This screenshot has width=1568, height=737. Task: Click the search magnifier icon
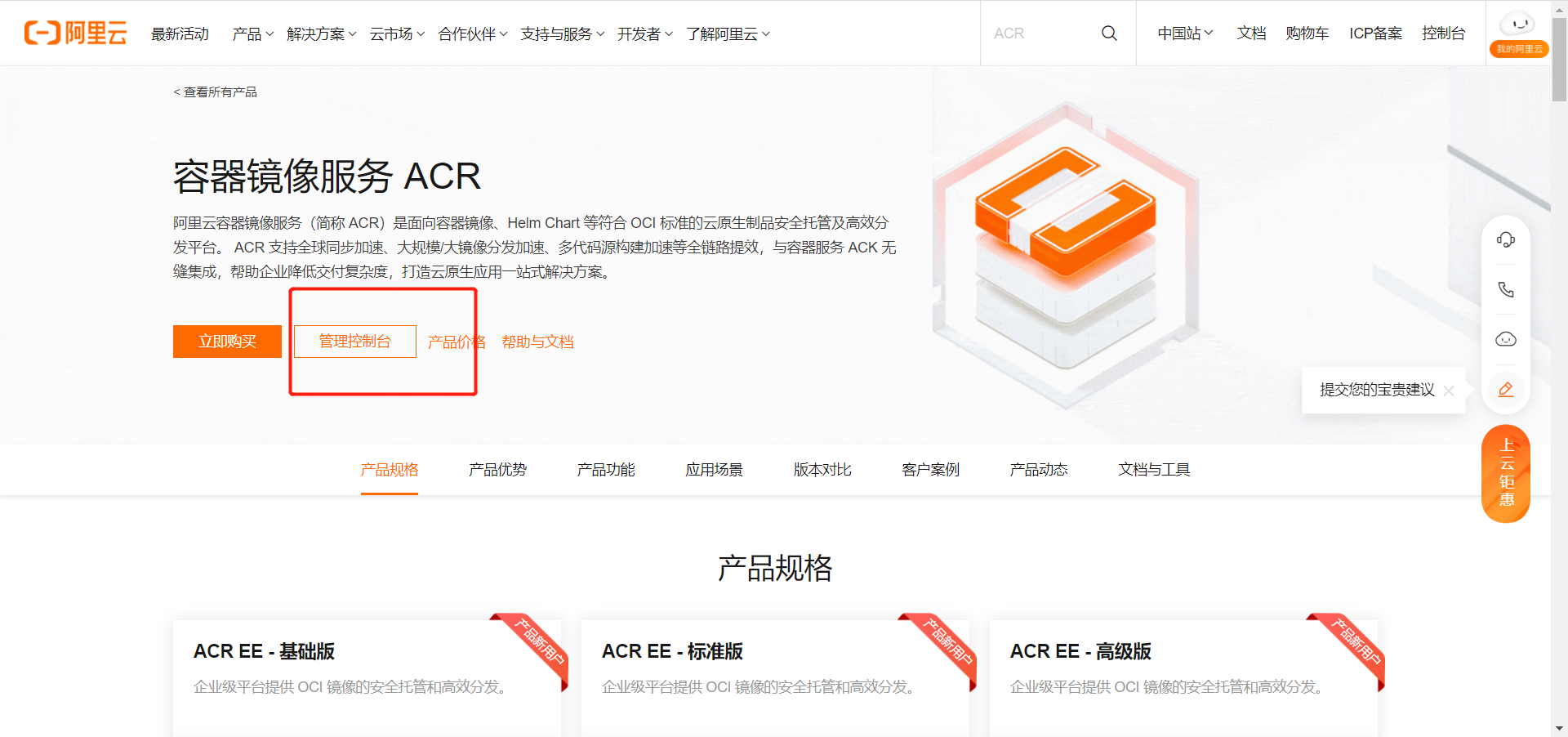1109,33
